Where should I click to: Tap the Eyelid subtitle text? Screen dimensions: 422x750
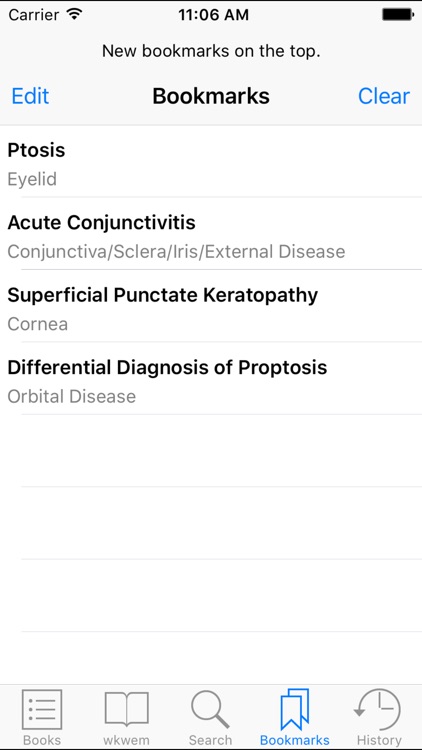coord(32,180)
